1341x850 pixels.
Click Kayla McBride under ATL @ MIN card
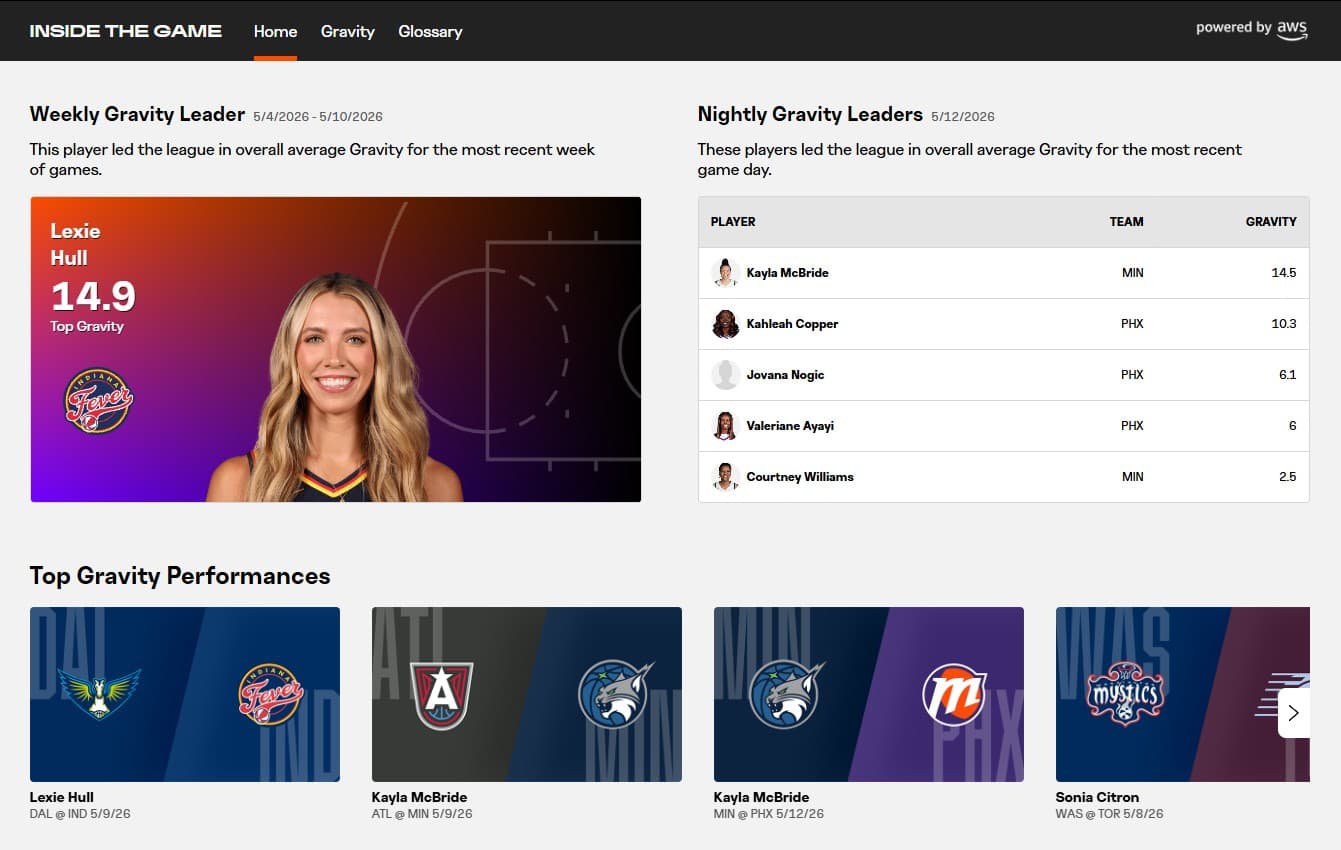tap(419, 797)
